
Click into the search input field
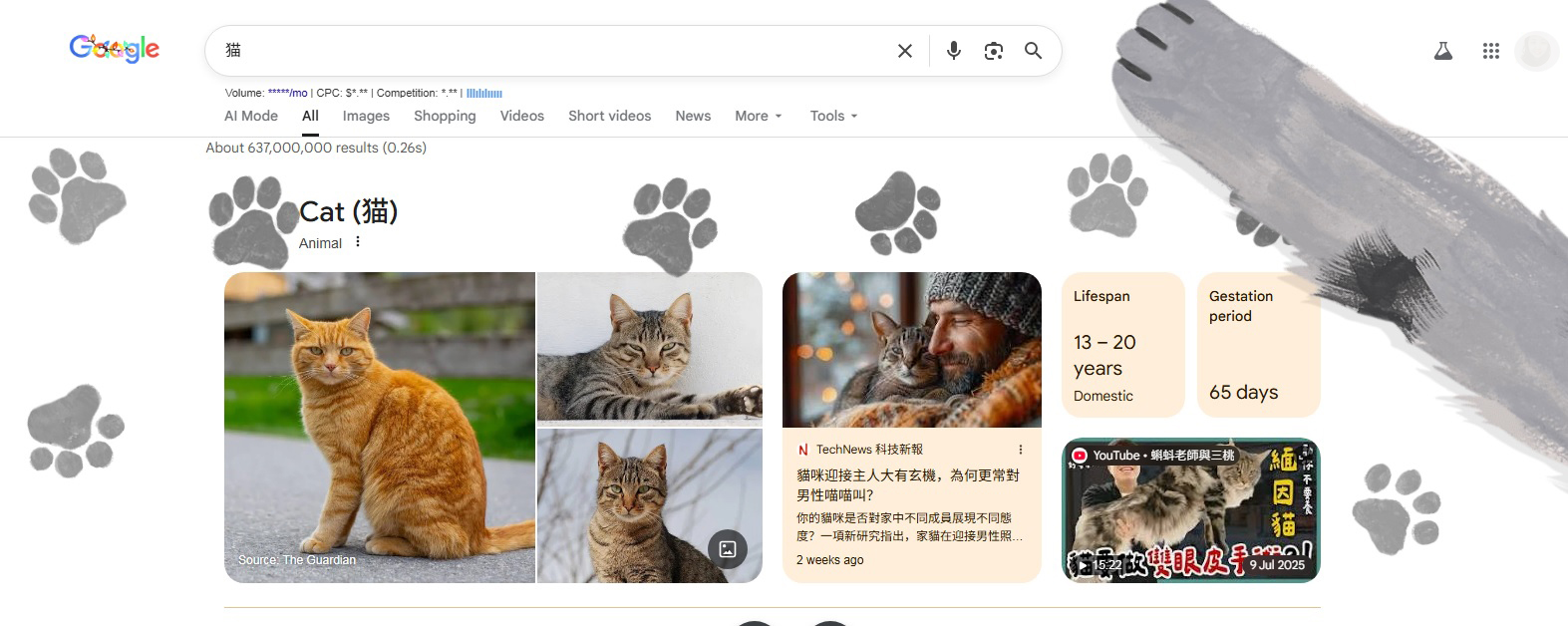point(548,51)
